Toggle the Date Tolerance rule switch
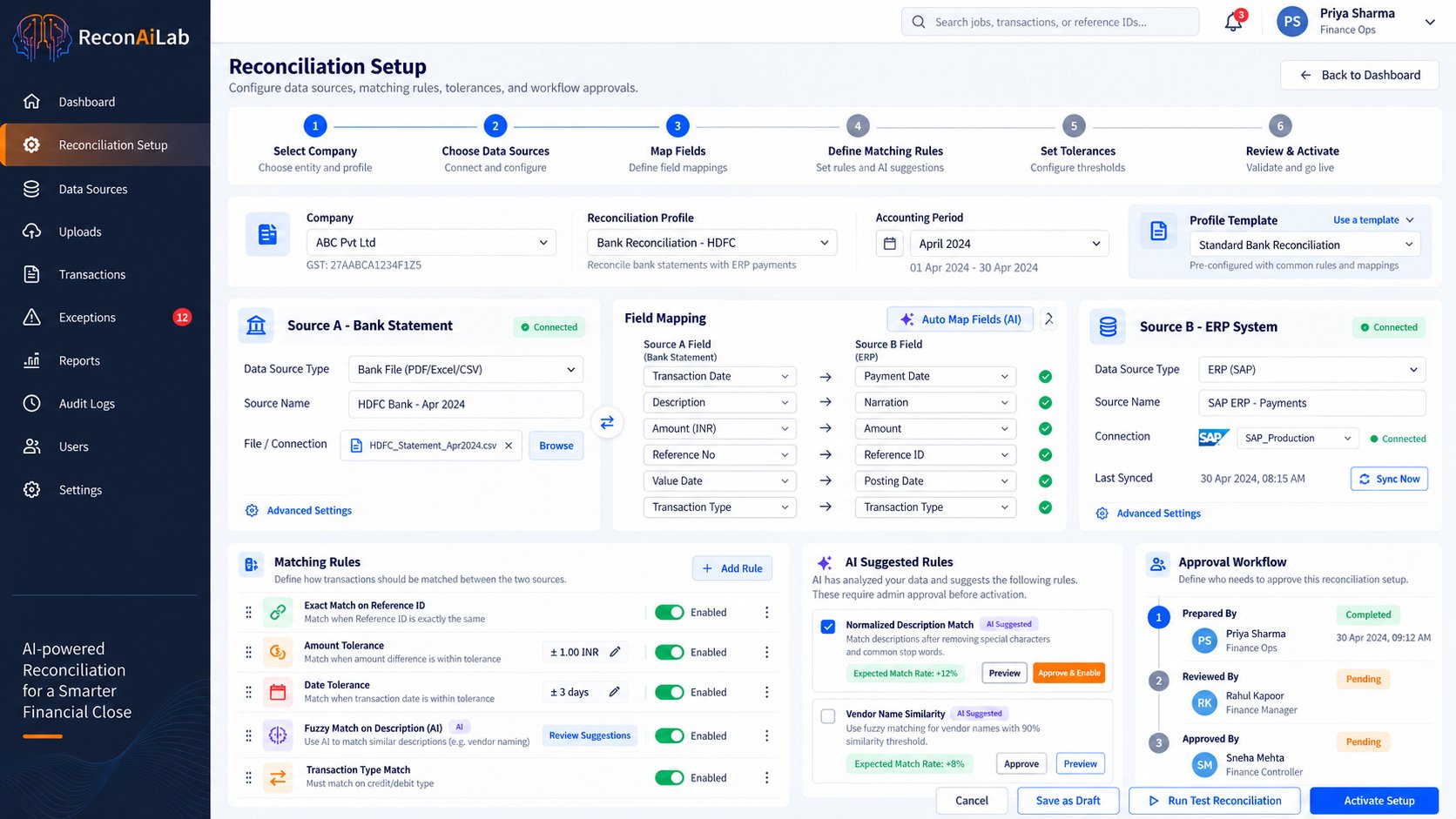The height and width of the screenshot is (819, 1456). 670,692
